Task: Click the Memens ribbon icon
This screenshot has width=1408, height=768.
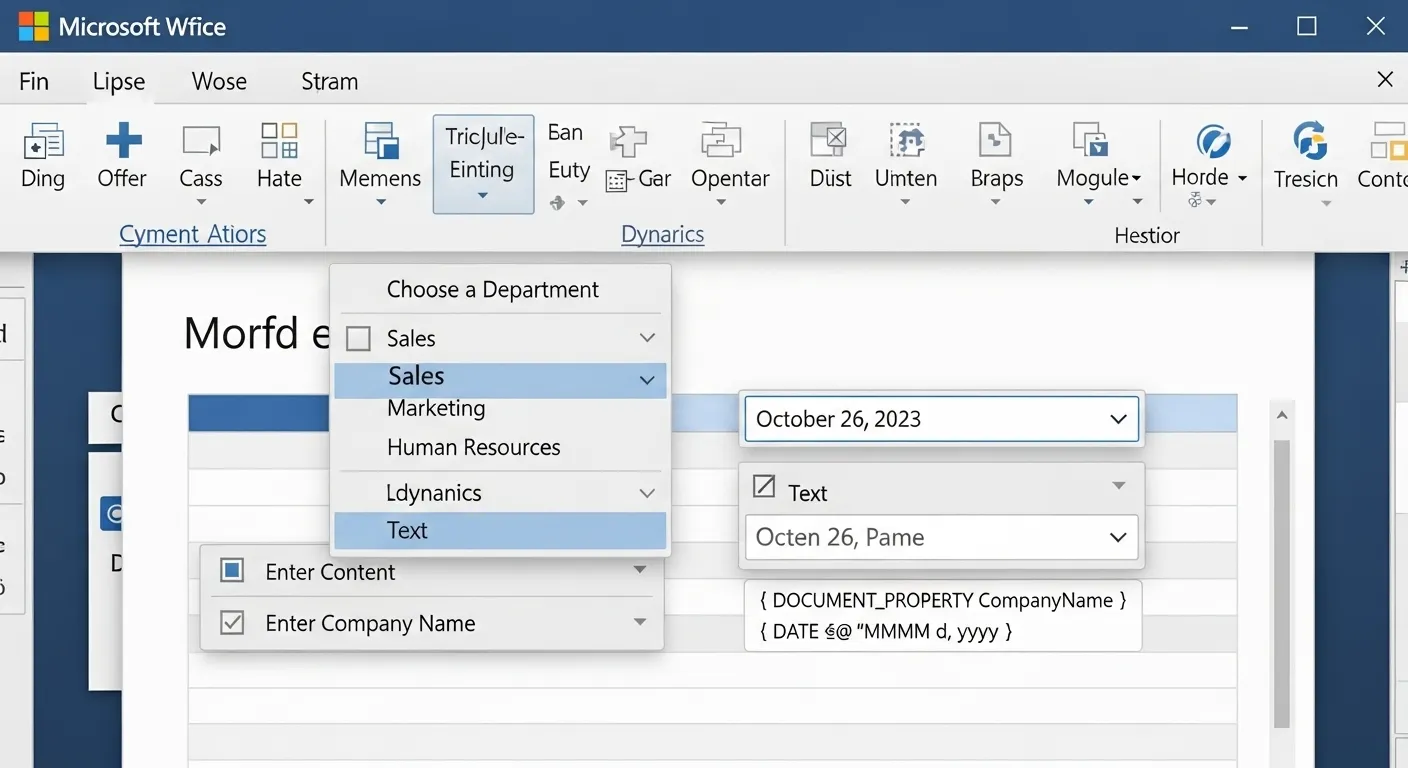Action: point(380,141)
